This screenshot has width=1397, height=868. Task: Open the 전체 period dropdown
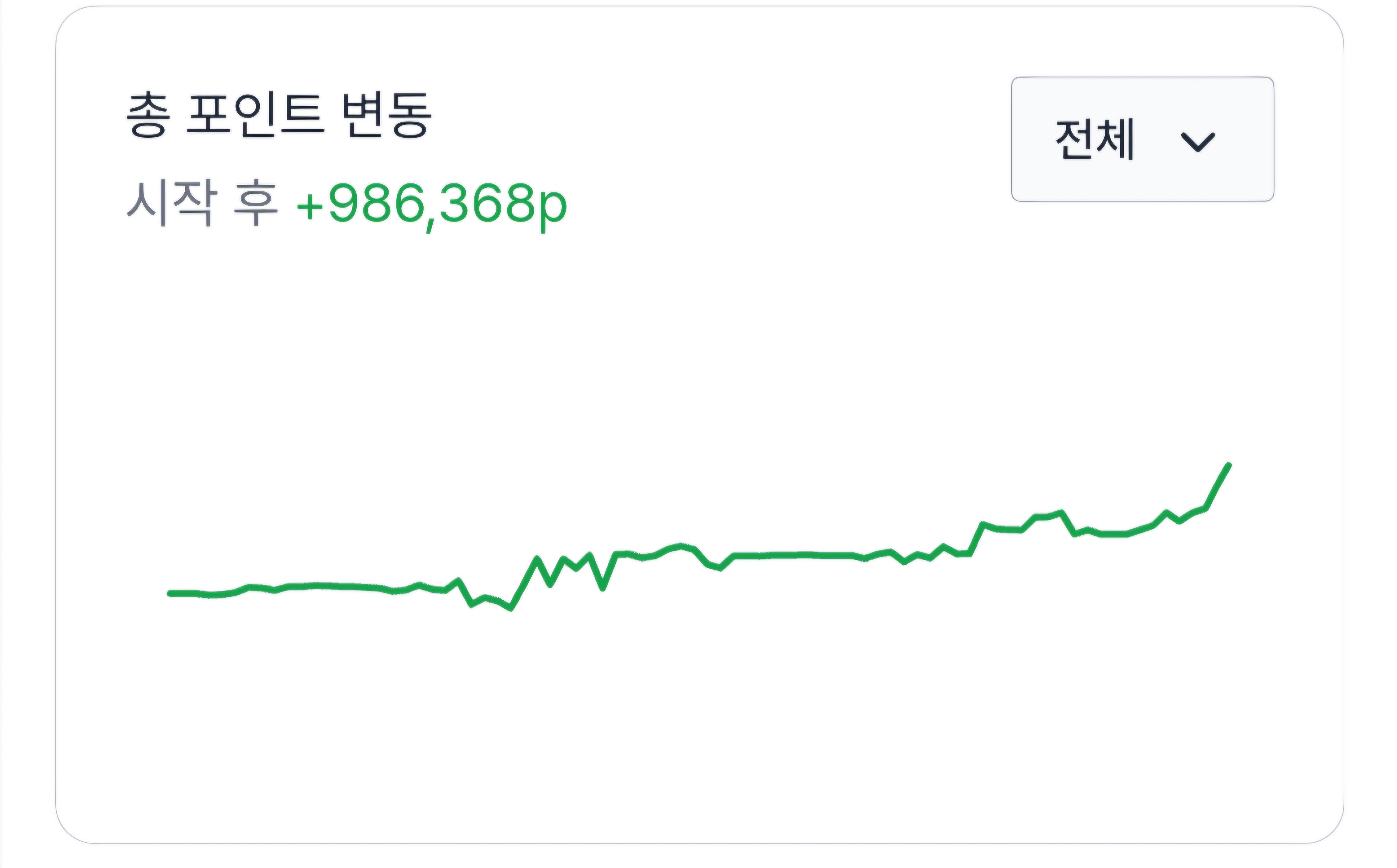coord(1142,139)
